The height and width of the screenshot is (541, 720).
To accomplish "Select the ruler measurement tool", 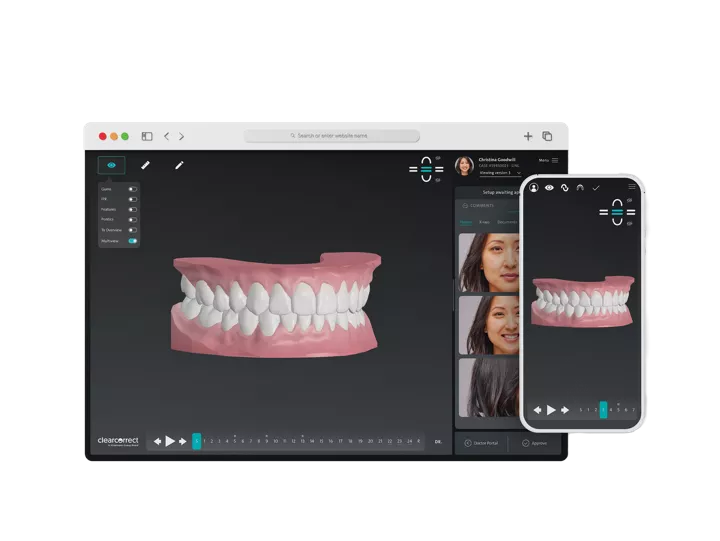I will [145, 165].
